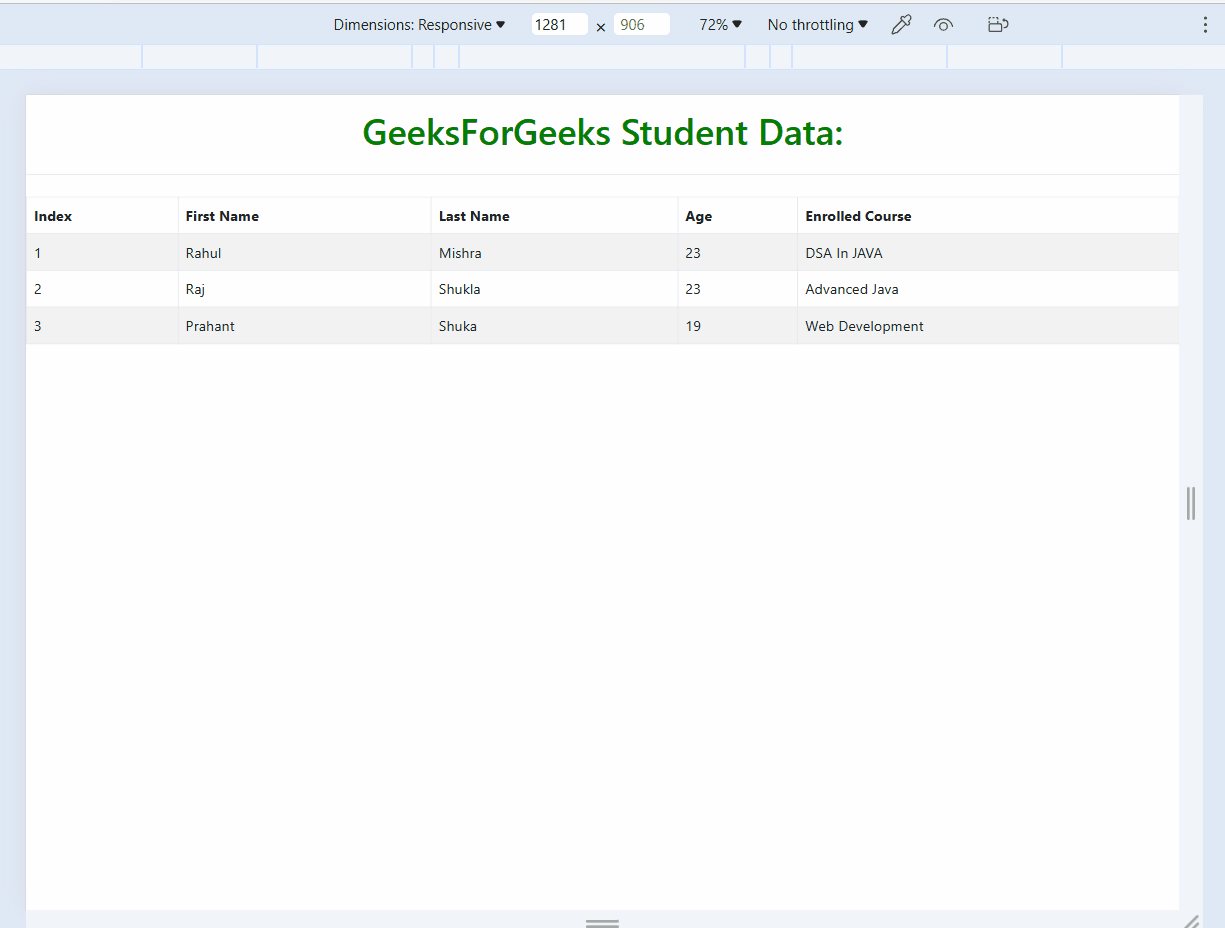1225x928 pixels.
Task: Click the eye vision-deficiency icon
Action: point(943,25)
